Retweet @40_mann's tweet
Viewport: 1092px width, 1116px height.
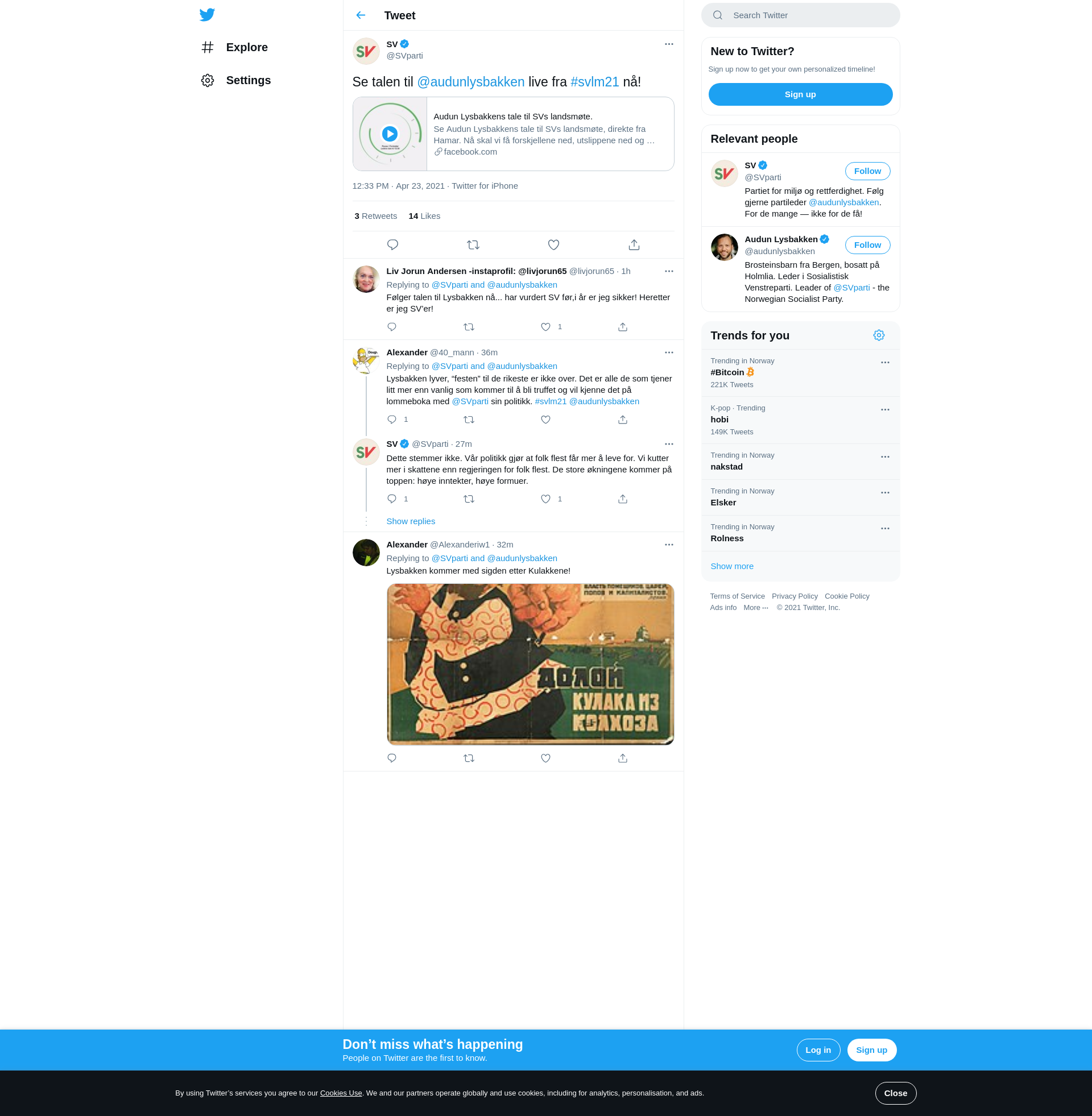pos(469,420)
